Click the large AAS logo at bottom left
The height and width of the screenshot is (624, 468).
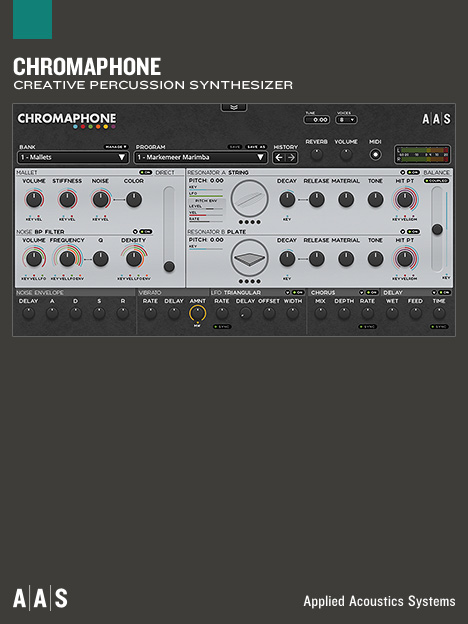[40, 599]
